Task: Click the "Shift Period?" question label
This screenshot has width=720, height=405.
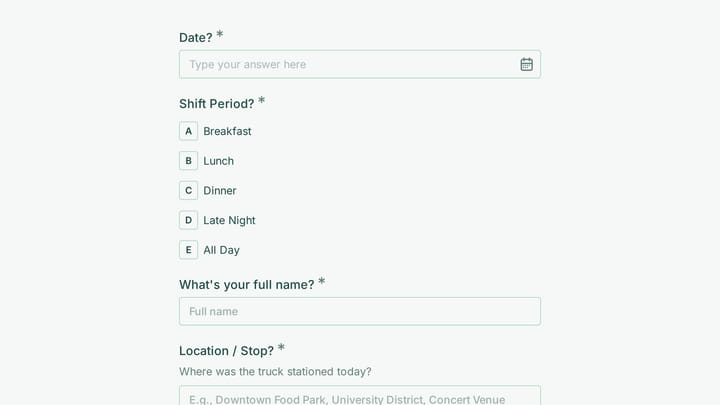Action: pyautogui.click(x=216, y=104)
